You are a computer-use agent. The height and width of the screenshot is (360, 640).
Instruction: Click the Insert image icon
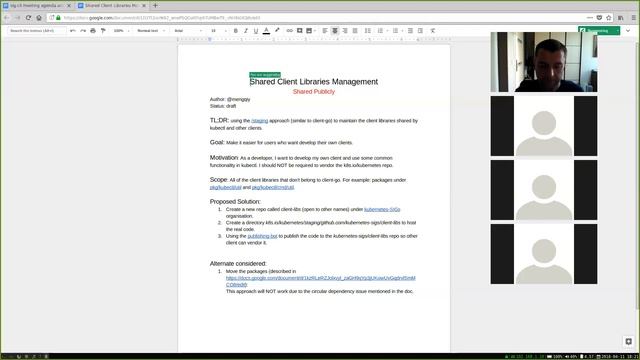pyautogui.click(x=309, y=31)
